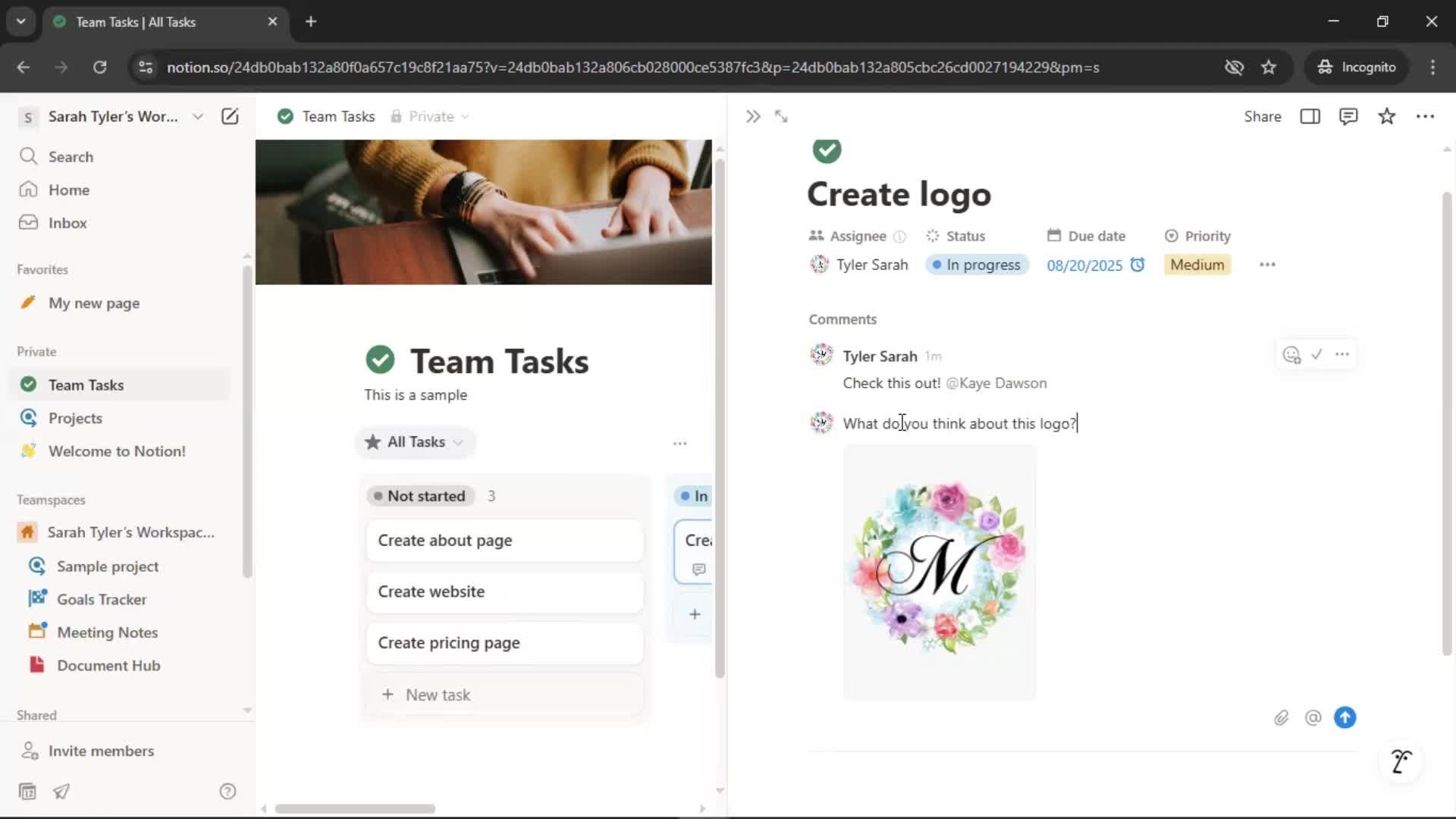Viewport: 1456px width, 819px height.
Task: Open Create website task card
Action: pos(505,591)
